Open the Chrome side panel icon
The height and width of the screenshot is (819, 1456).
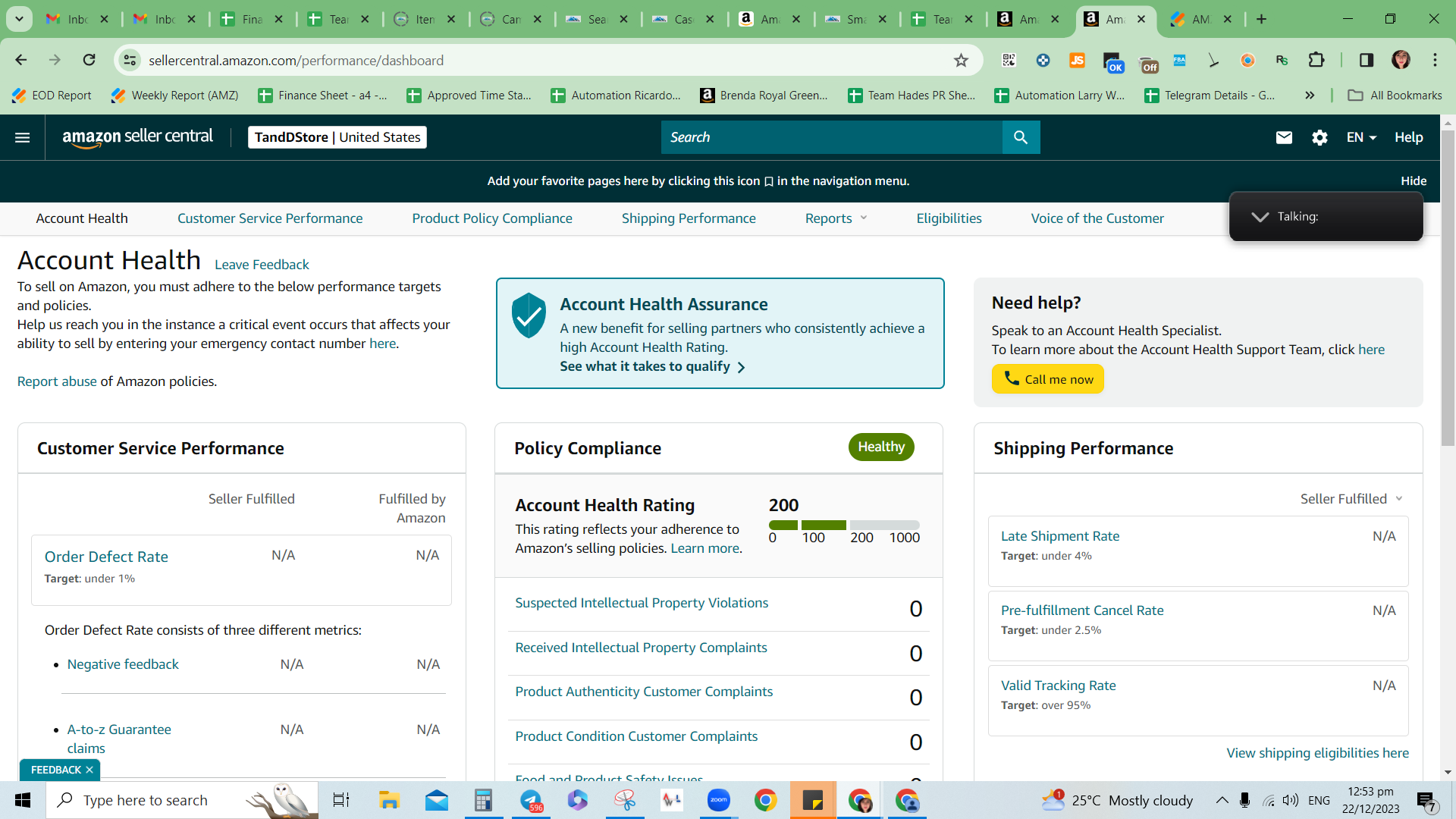tap(1366, 60)
